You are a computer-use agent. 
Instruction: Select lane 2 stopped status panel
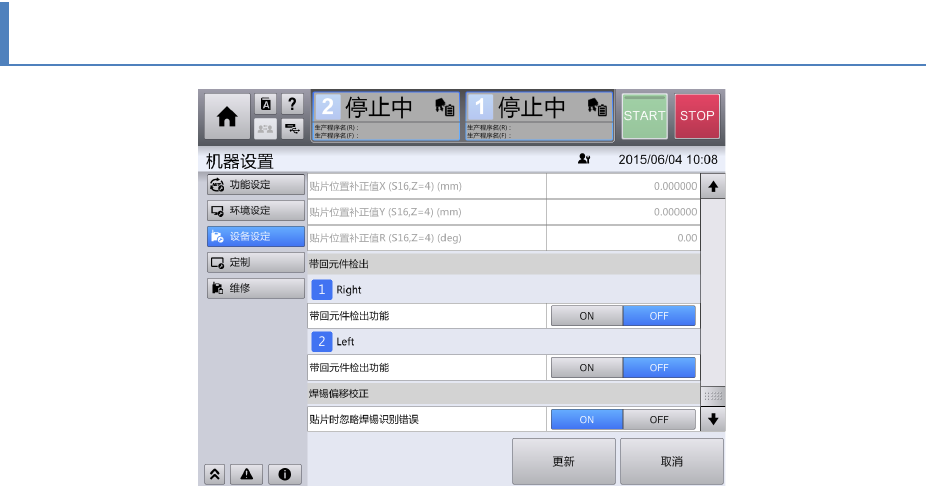click(386, 116)
